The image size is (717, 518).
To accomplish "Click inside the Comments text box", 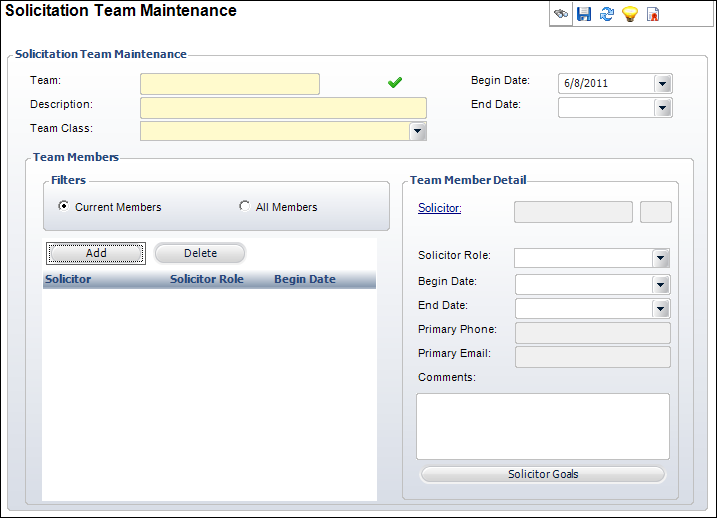I will [x=542, y=425].
